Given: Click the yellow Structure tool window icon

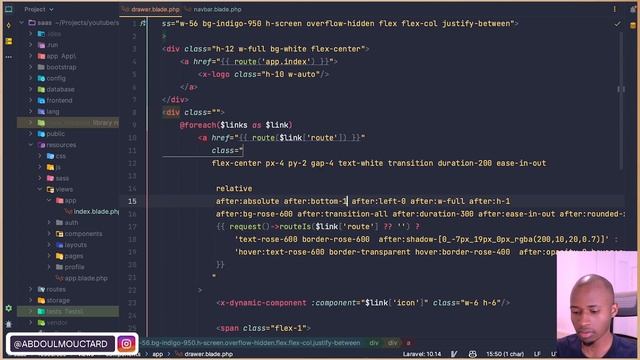Looking at the screenshot, I should tap(9, 41).
